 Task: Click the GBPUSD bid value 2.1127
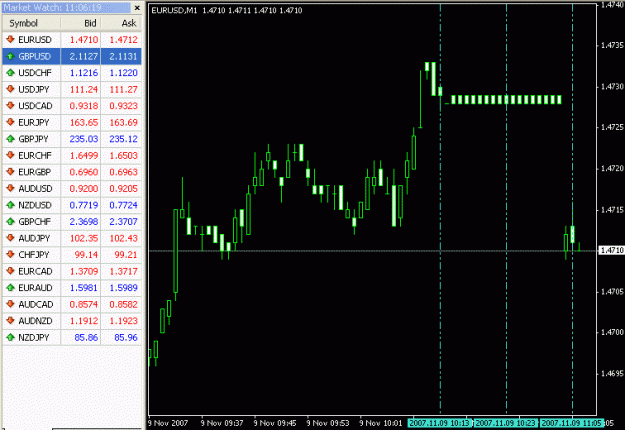click(x=84, y=56)
